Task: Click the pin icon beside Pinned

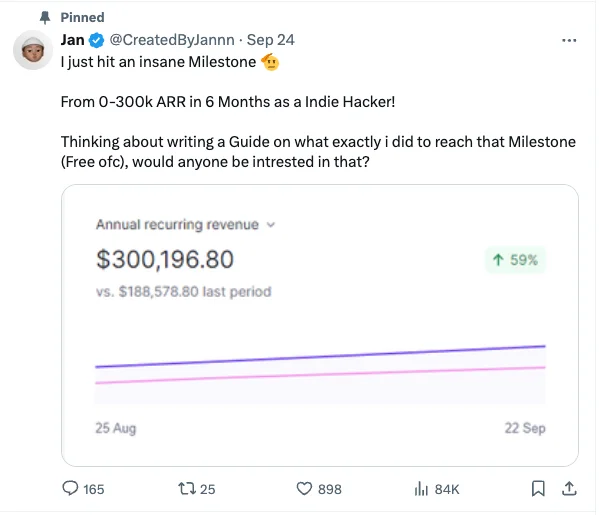Action: [45, 17]
